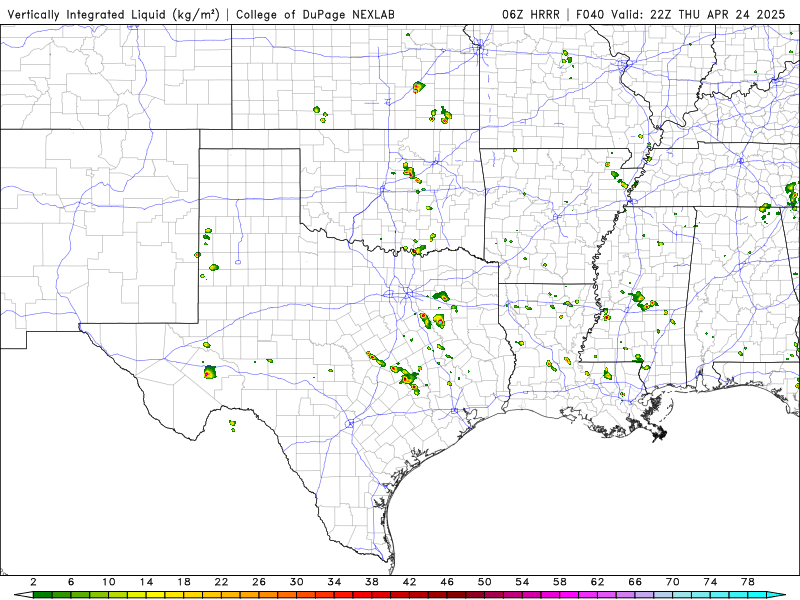Click the '78' label on the color scale

point(747,582)
